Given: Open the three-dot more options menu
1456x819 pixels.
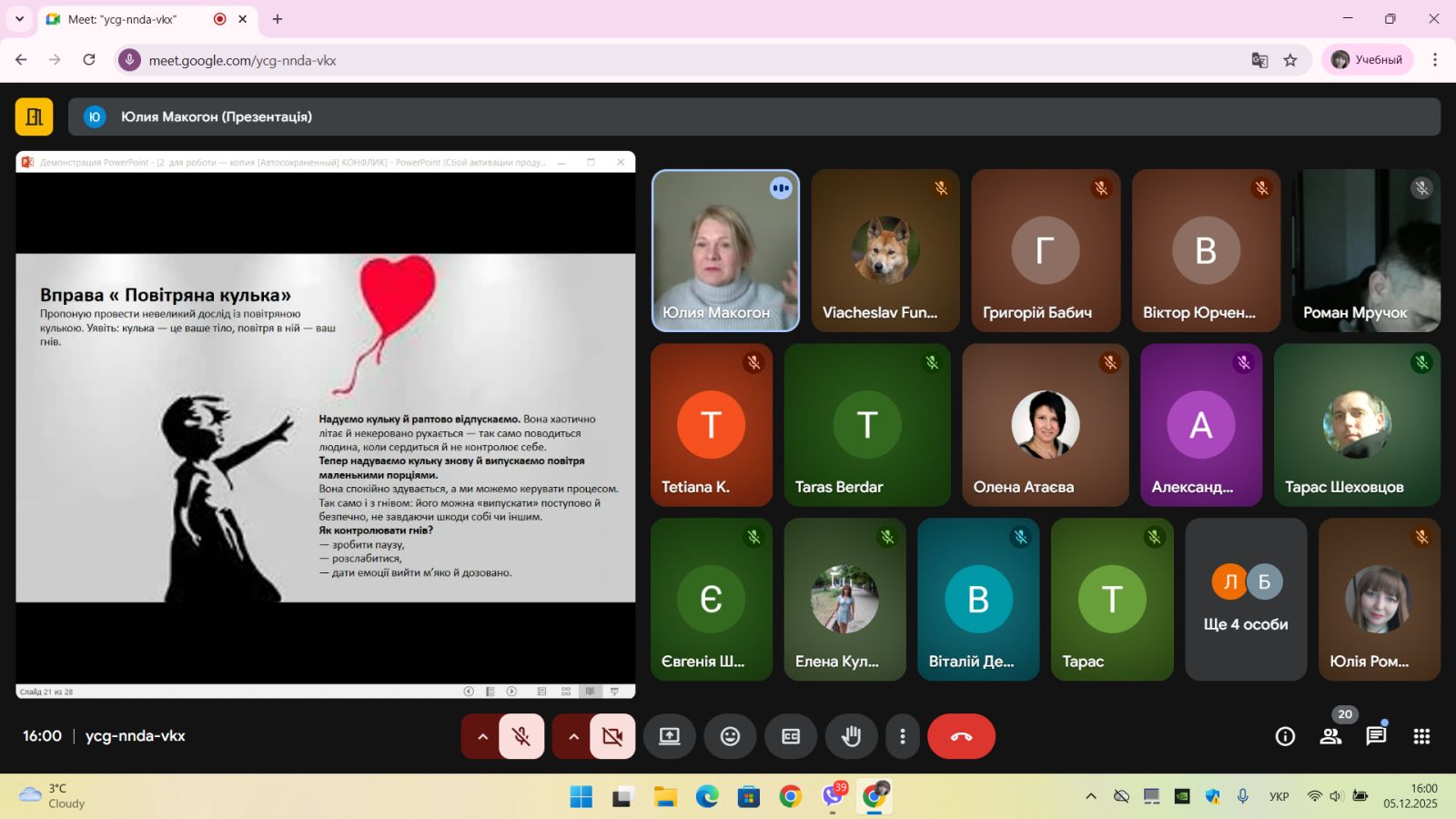Looking at the screenshot, I should 902,736.
